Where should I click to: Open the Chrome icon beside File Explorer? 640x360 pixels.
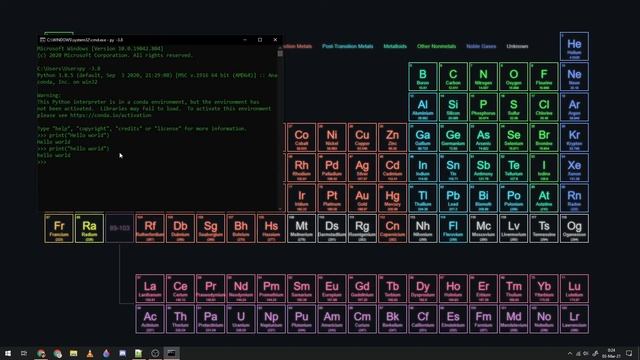58,353
